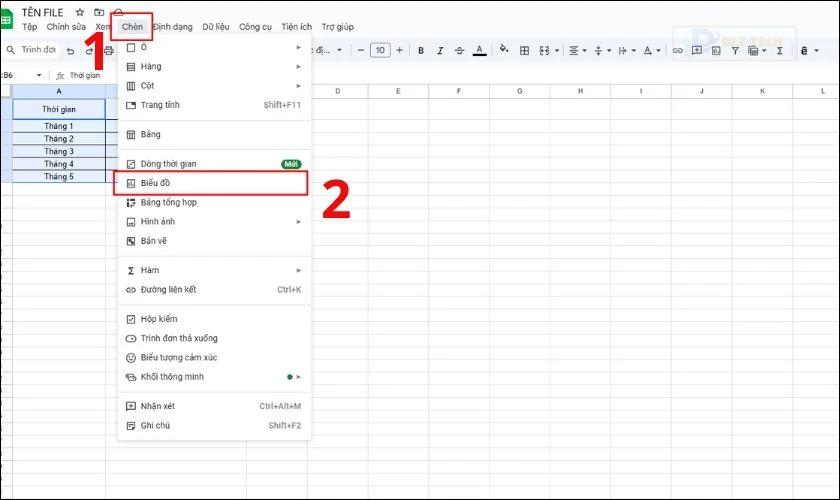Click the Create filter funnel icon
The height and width of the screenshot is (500, 840).
tap(736, 50)
